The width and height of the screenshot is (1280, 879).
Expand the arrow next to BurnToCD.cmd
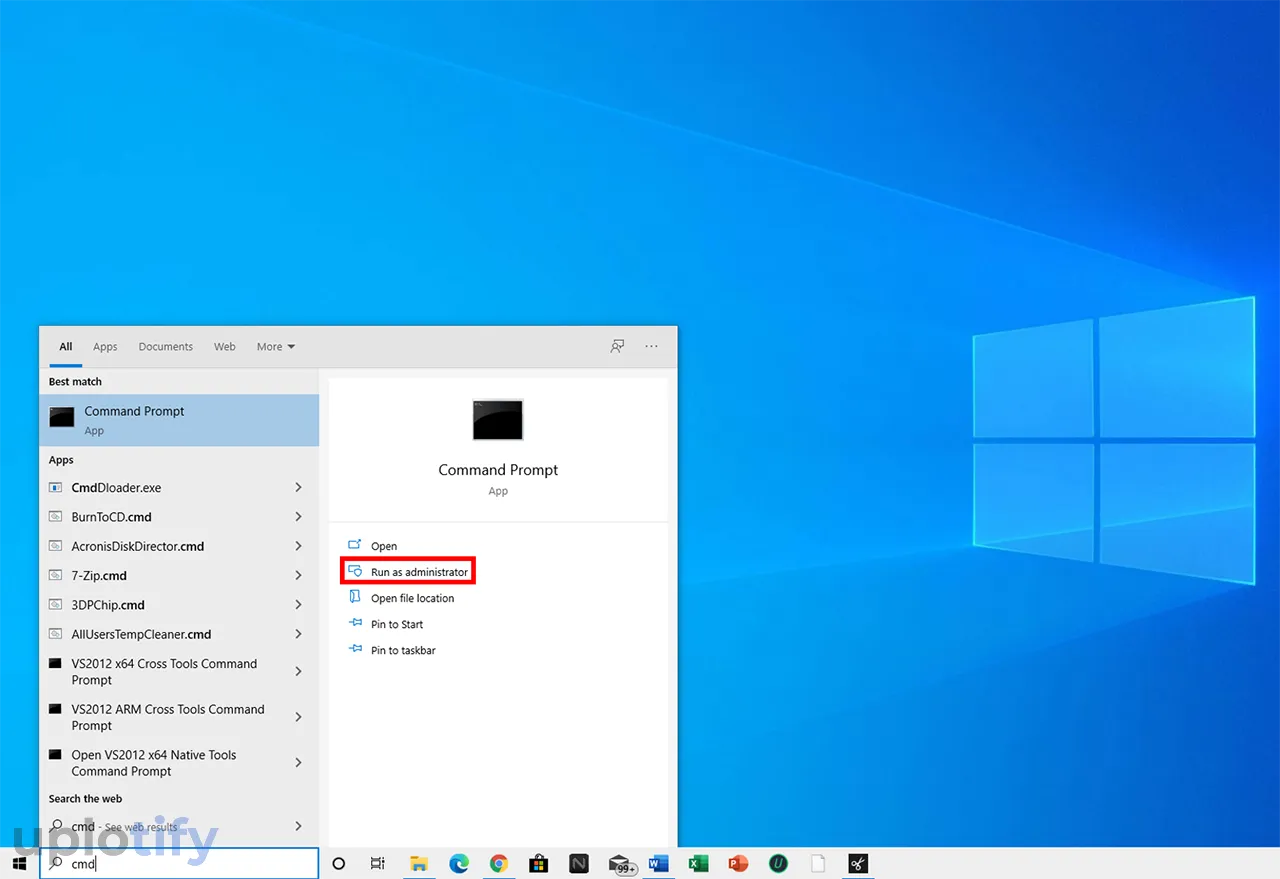click(x=298, y=516)
